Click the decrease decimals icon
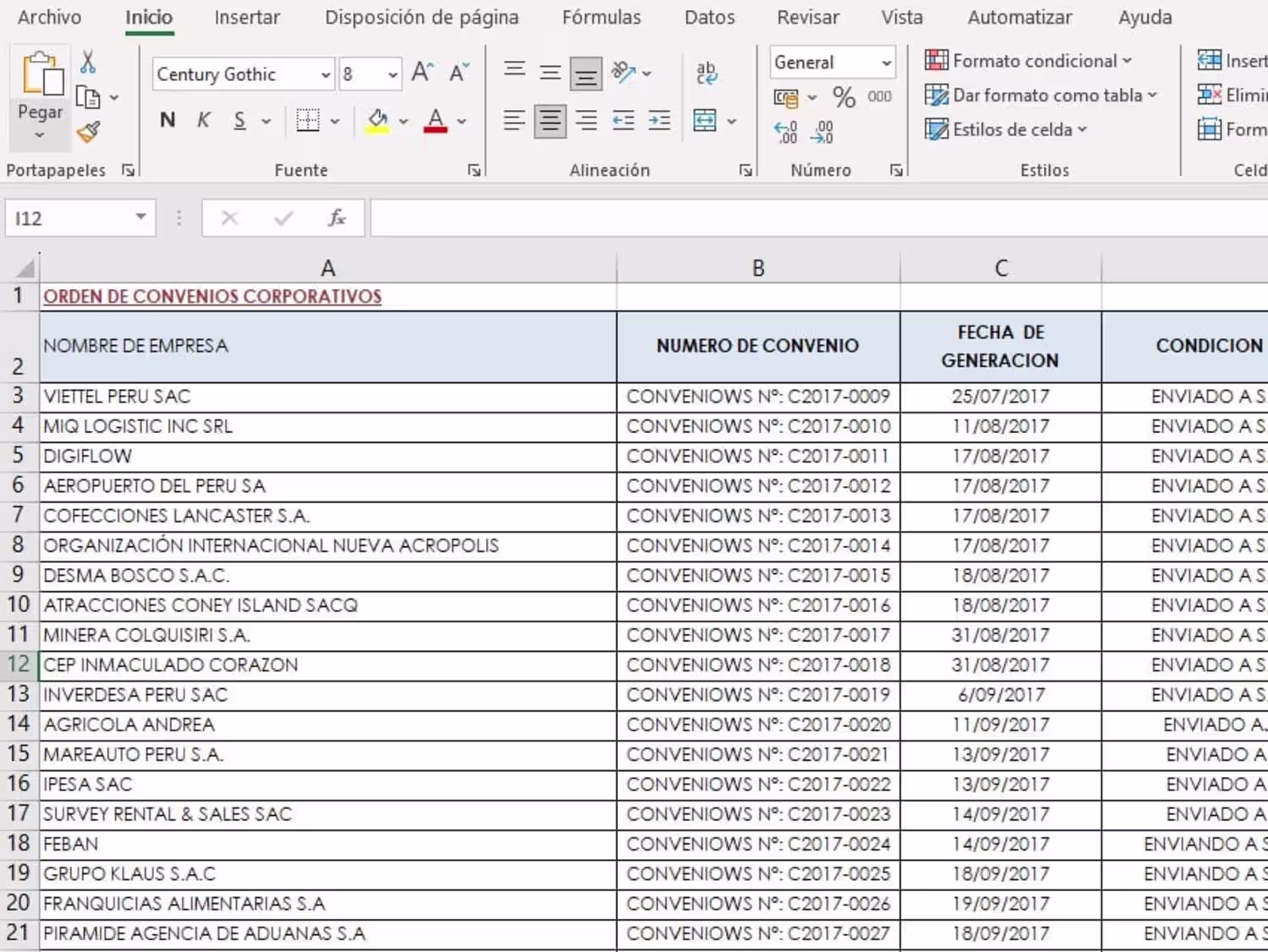The image size is (1268, 952). coord(822,132)
